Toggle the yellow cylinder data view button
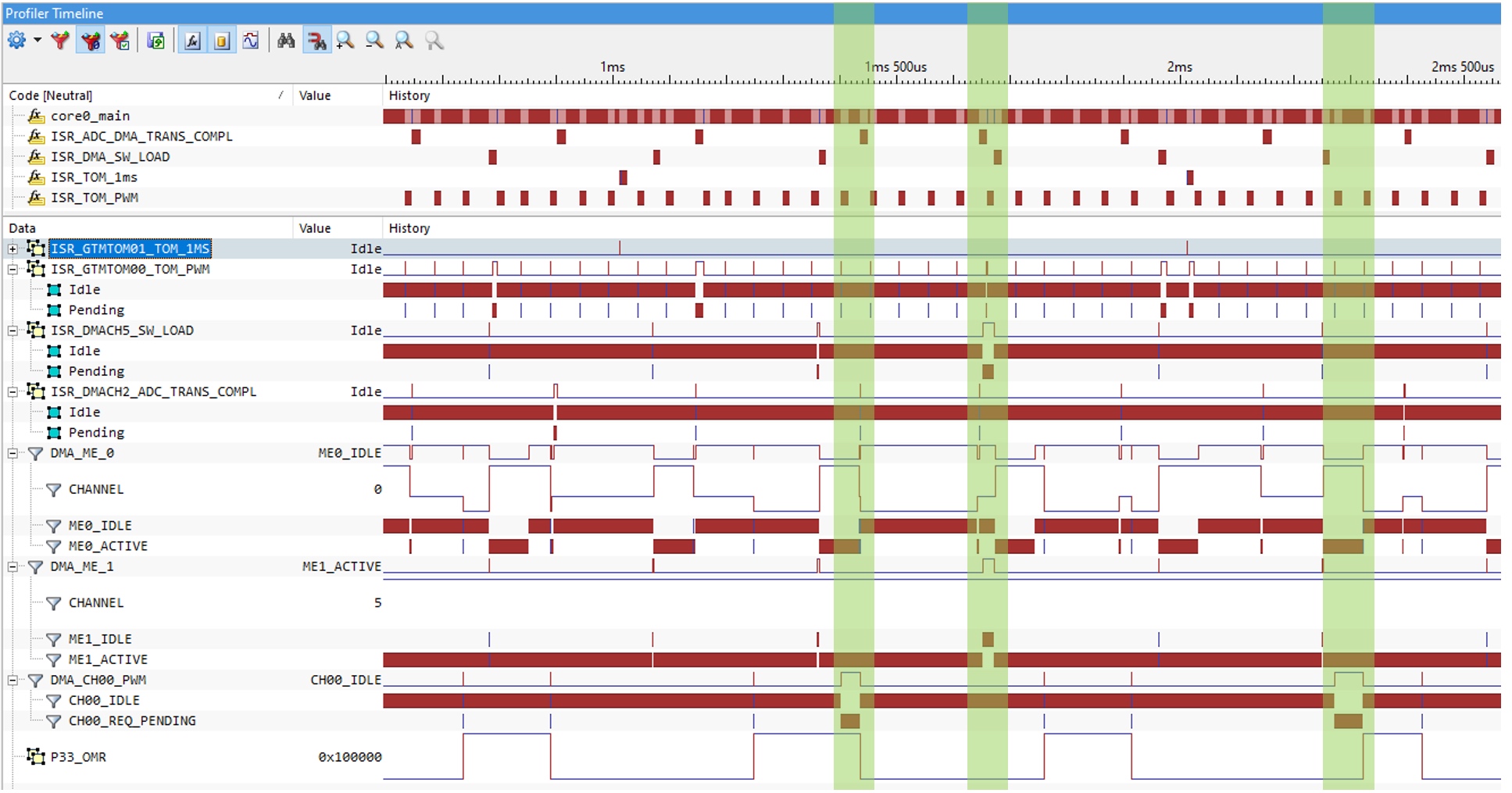This screenshot has width=1512, height=793. 222,41
